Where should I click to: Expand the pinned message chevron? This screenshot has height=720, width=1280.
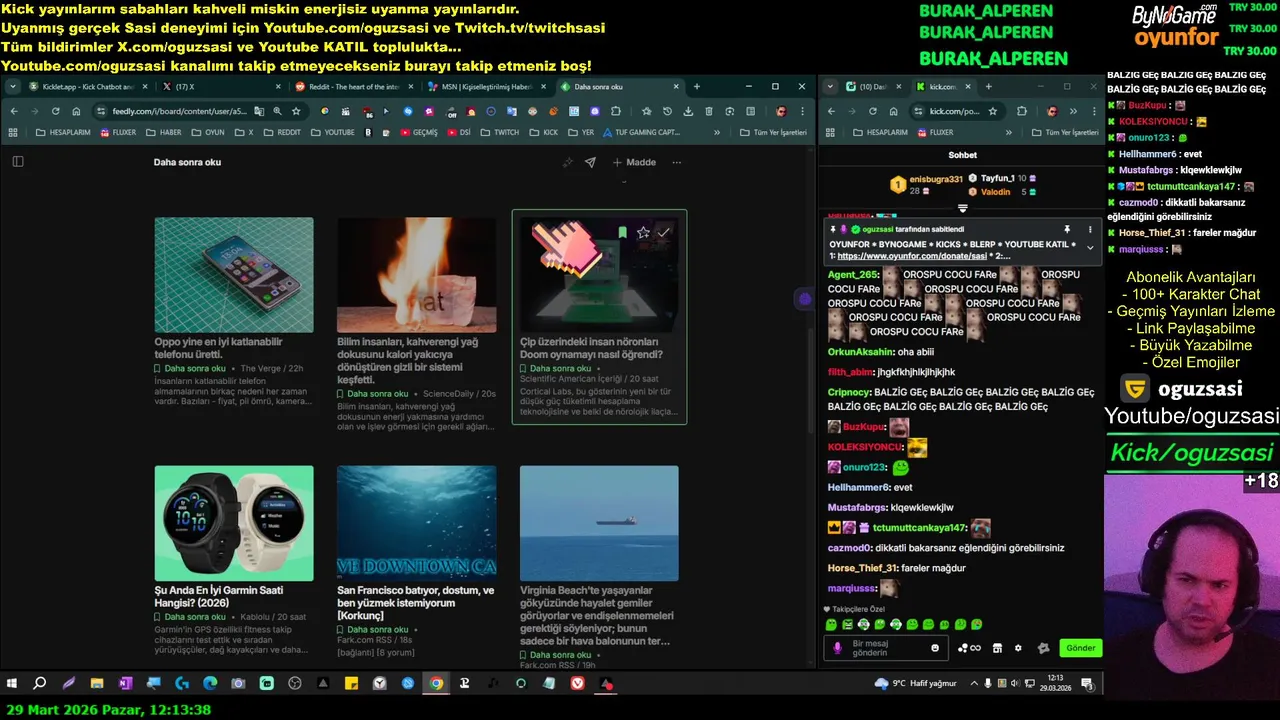pos(1090,247)
